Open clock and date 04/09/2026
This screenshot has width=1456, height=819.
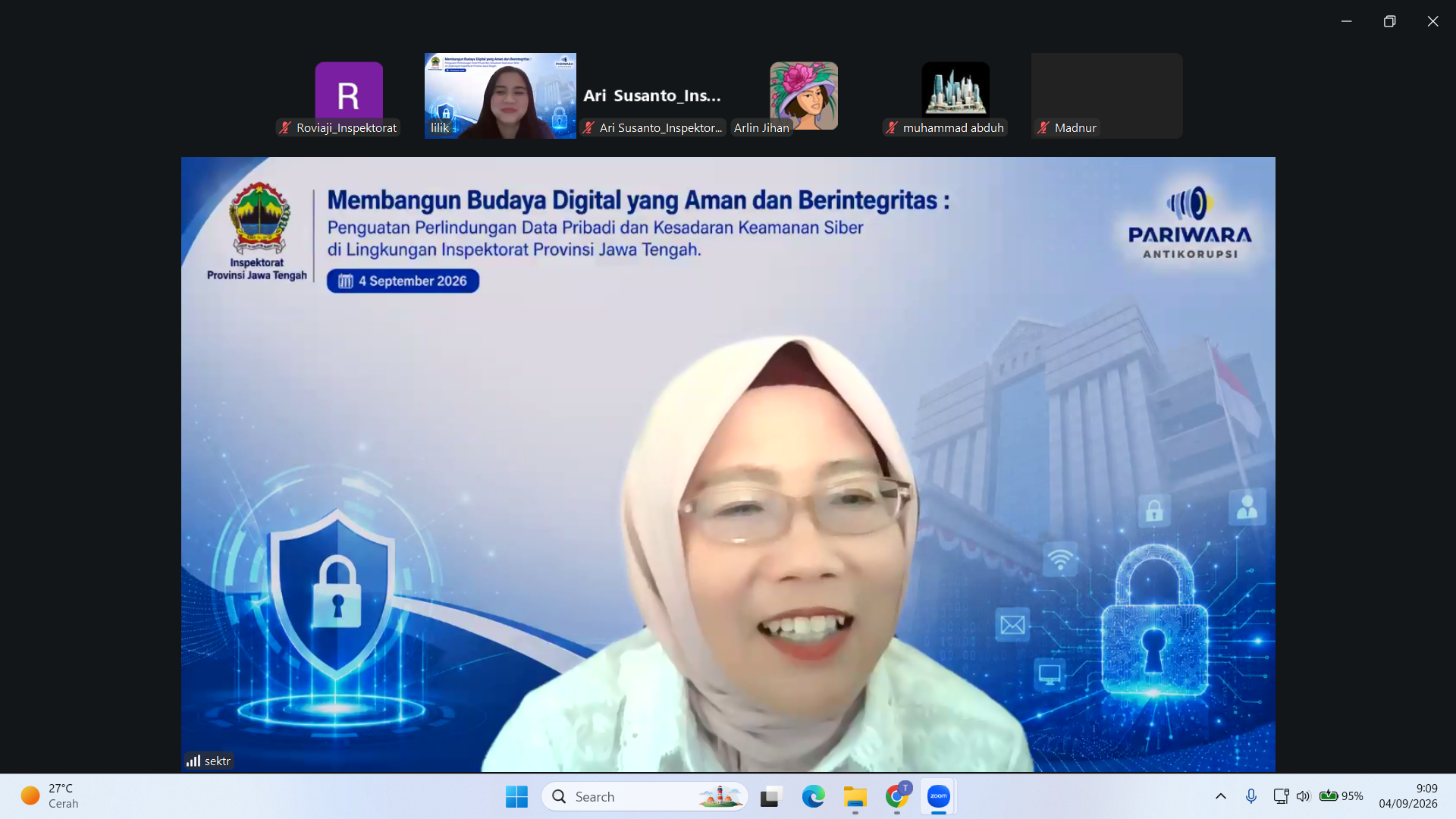click(x=1408, y=796)
